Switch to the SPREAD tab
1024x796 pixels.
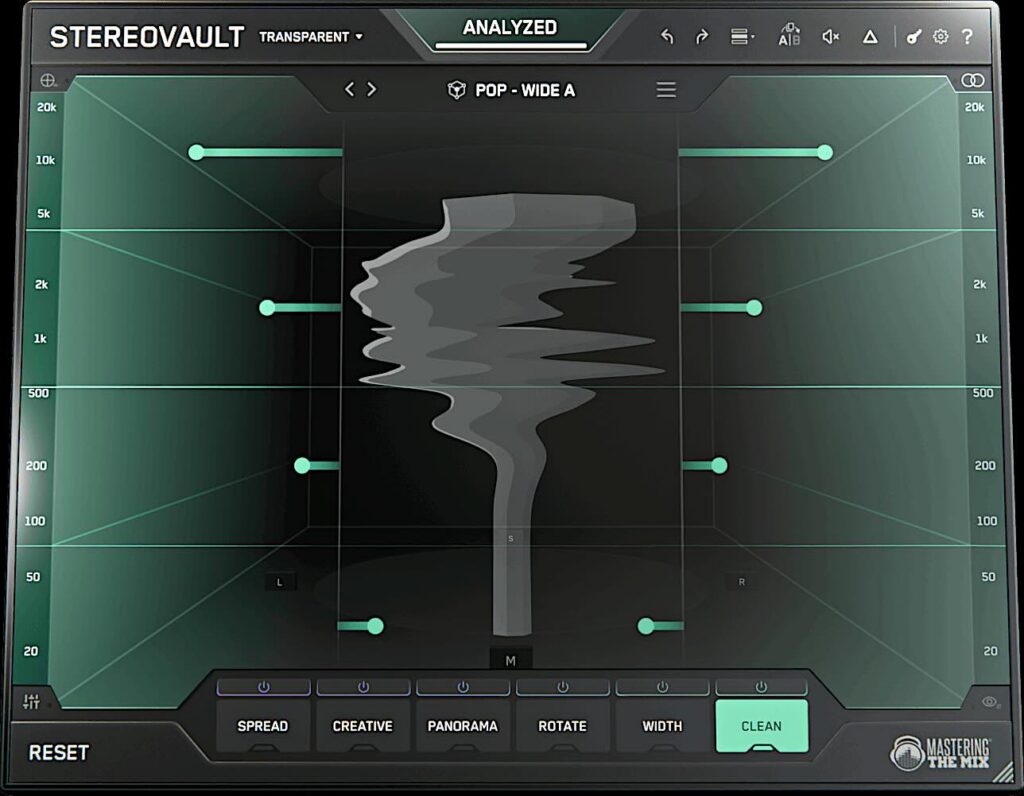[263, 726]
